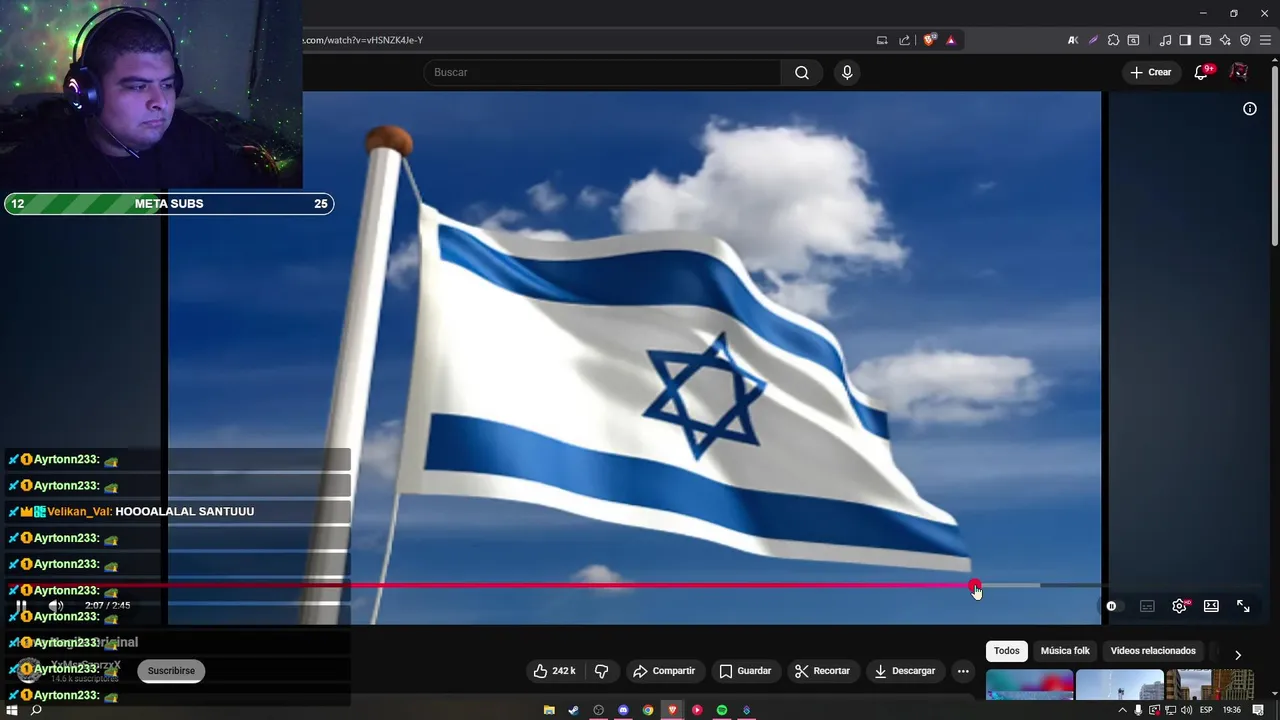
Task: Focus the Buscar search field
Action: click(602, 72)
